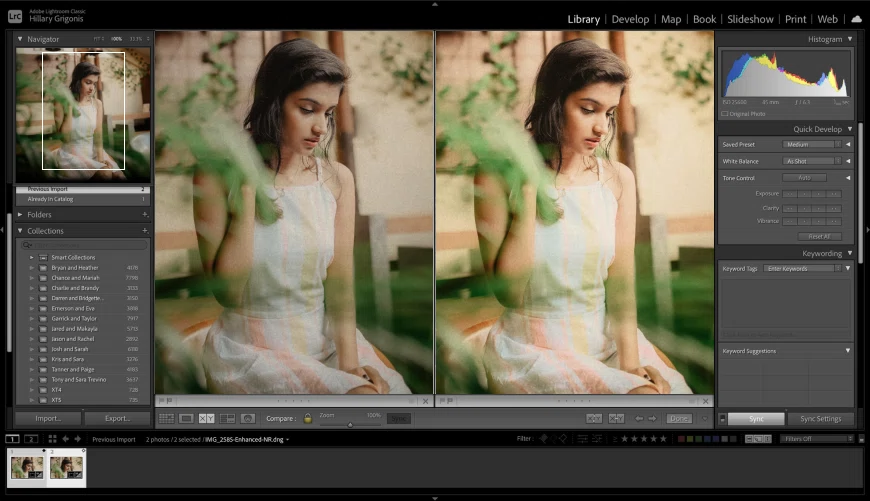The height and width of the screenshot is (501, 870).
Task: Click the Reset All button
Action: (820, 236)
